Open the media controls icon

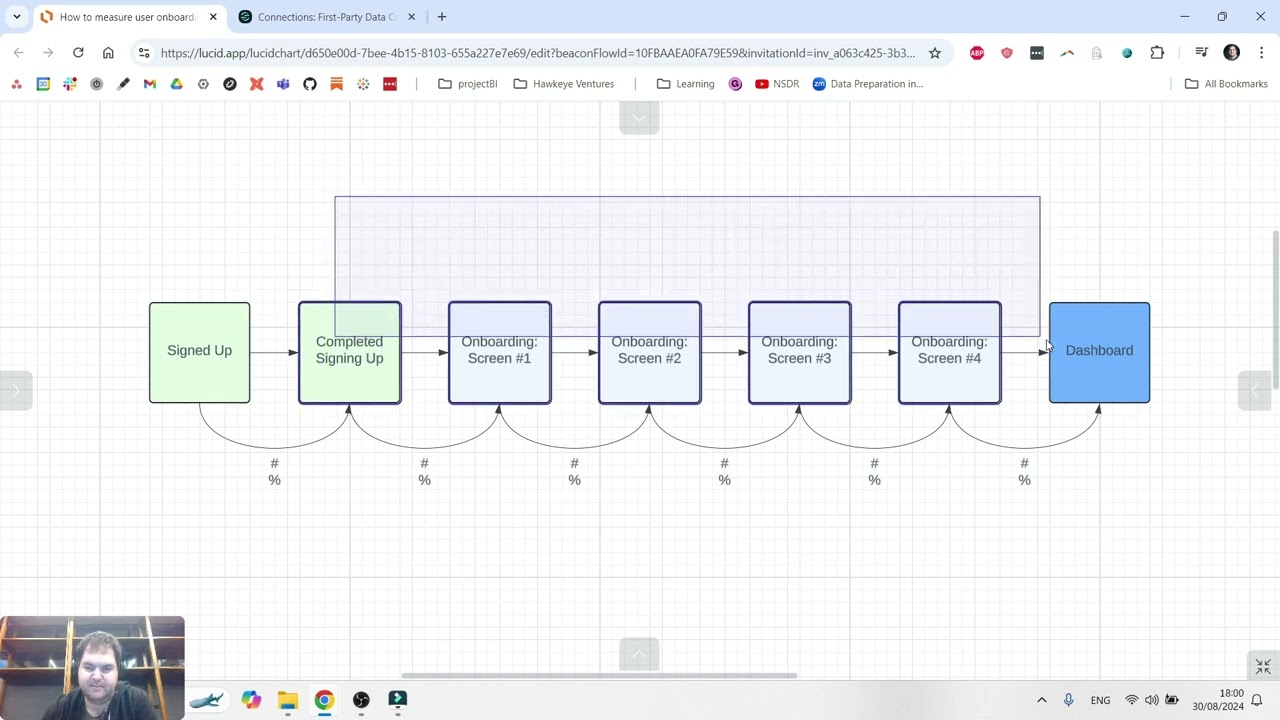[x=1202, y=53]
